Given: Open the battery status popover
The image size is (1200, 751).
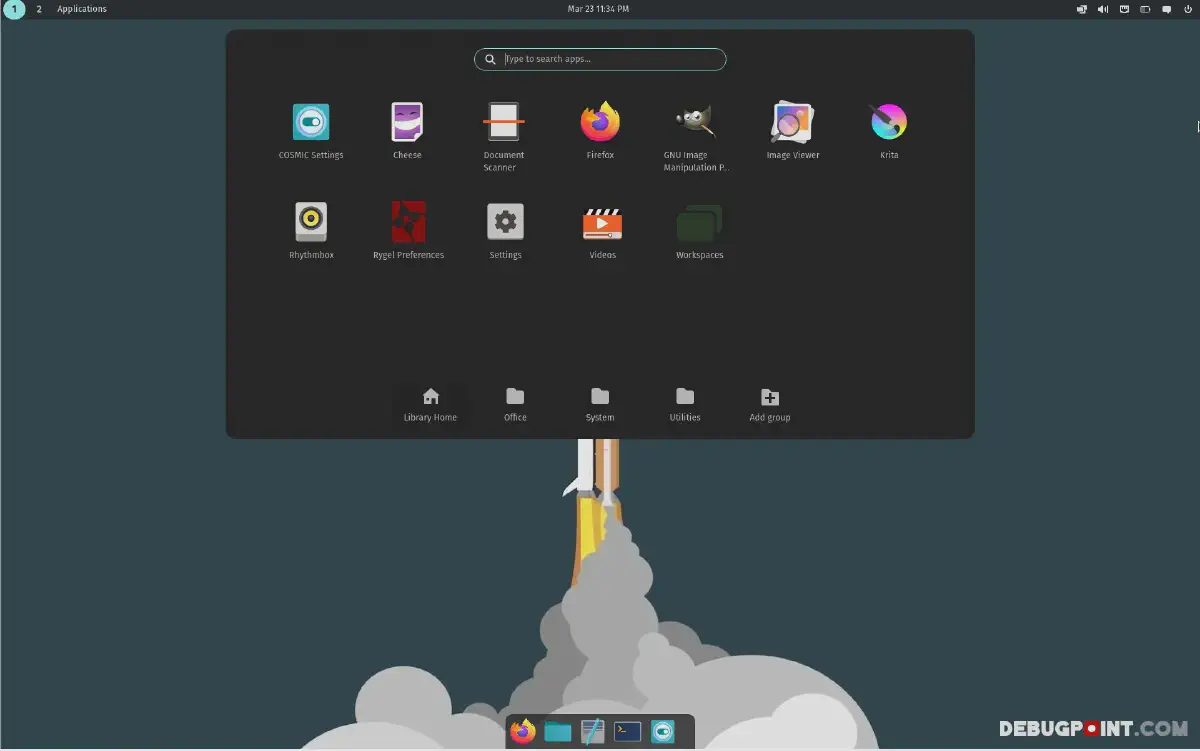Looking at the screenshot, I should click(1143, 9).
